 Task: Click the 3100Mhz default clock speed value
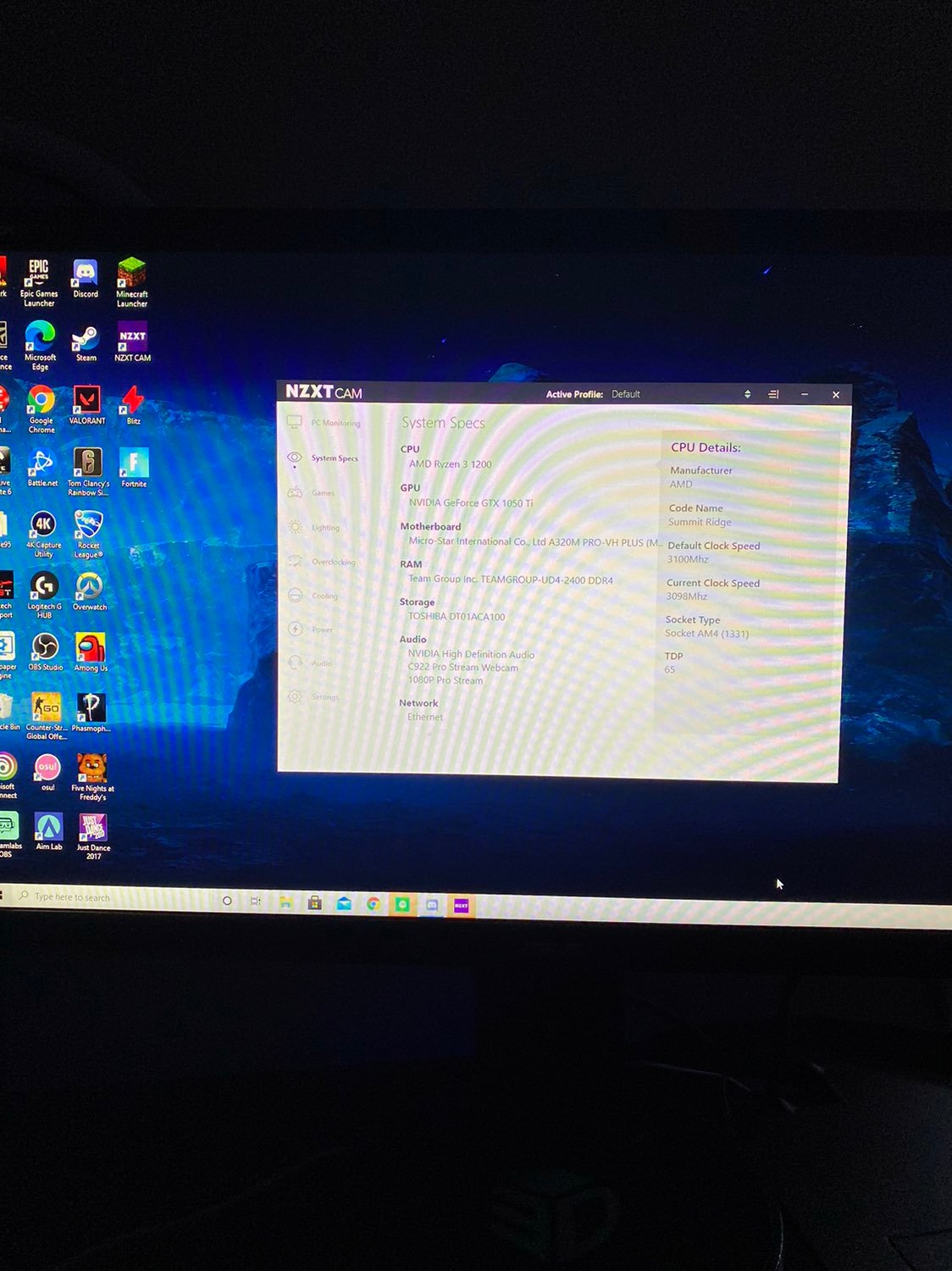tap(688, 559)
